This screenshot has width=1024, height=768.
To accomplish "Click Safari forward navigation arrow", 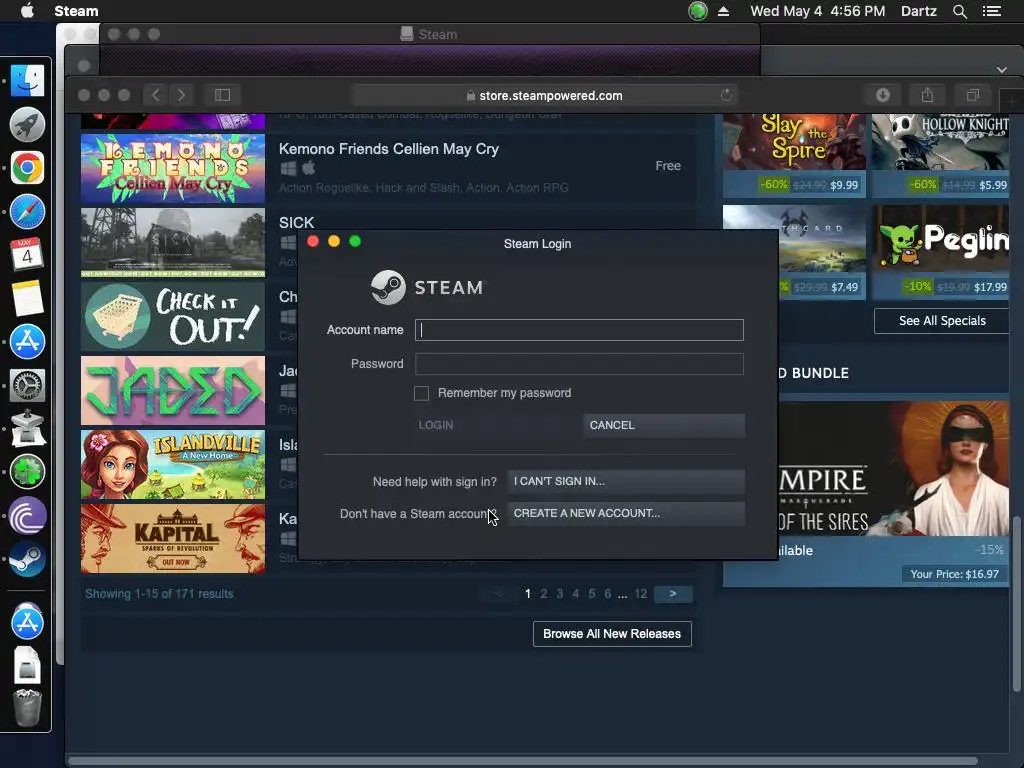I will pyautogui.click(x=182, y=95).
